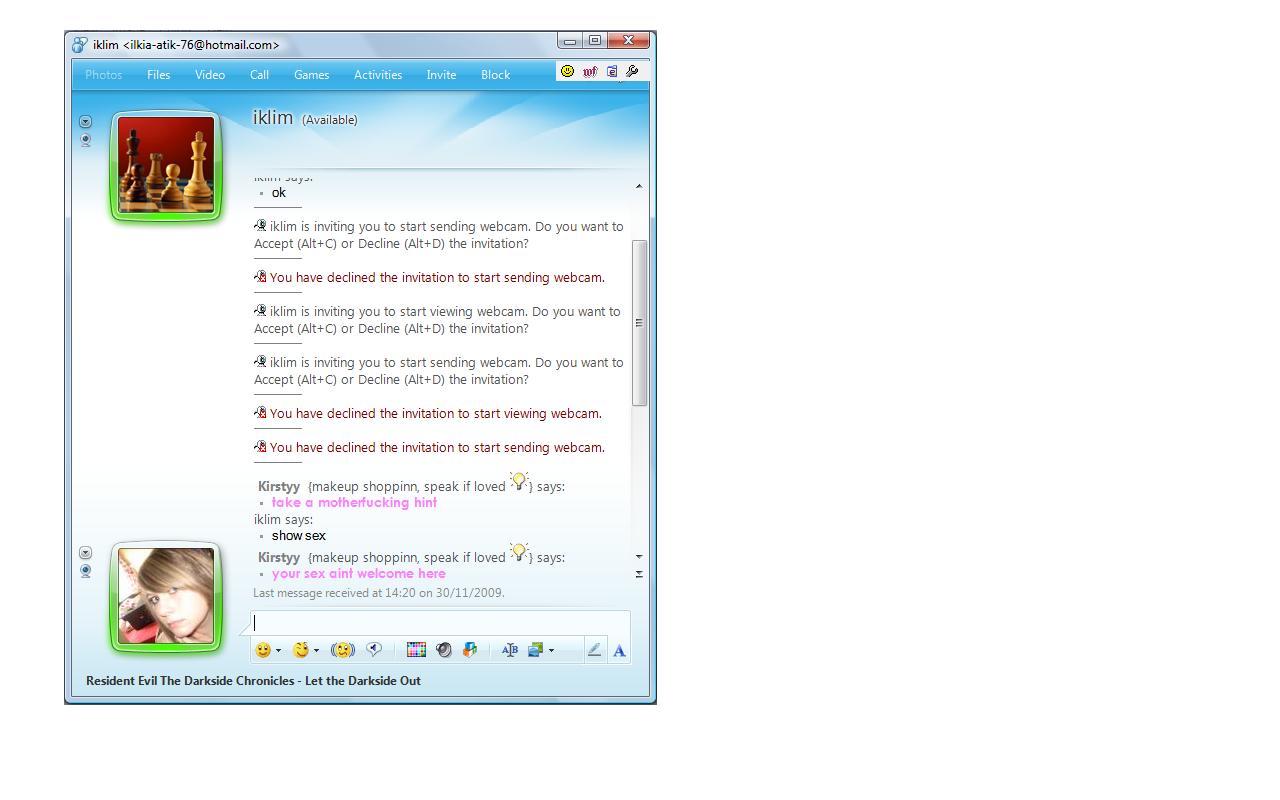Click your own display picture
Screen dimensions: 1280x800
[166, 597]
